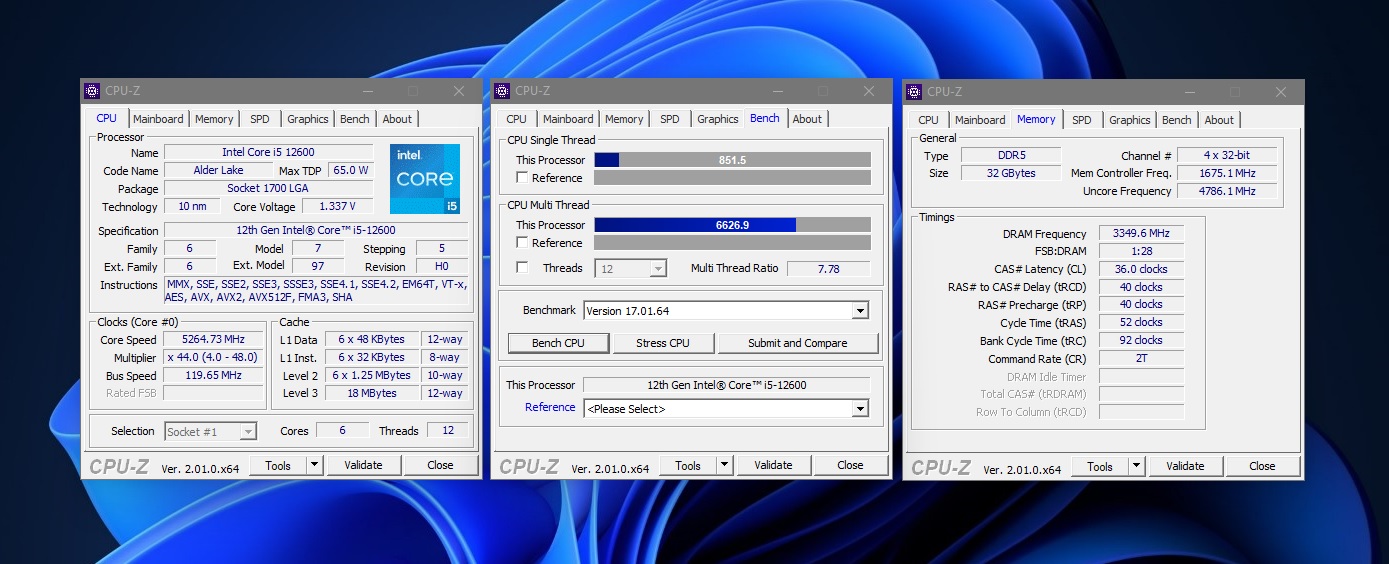
Task: Expand the Tools arrow in the benchmark window
Action: click(724, 465)
